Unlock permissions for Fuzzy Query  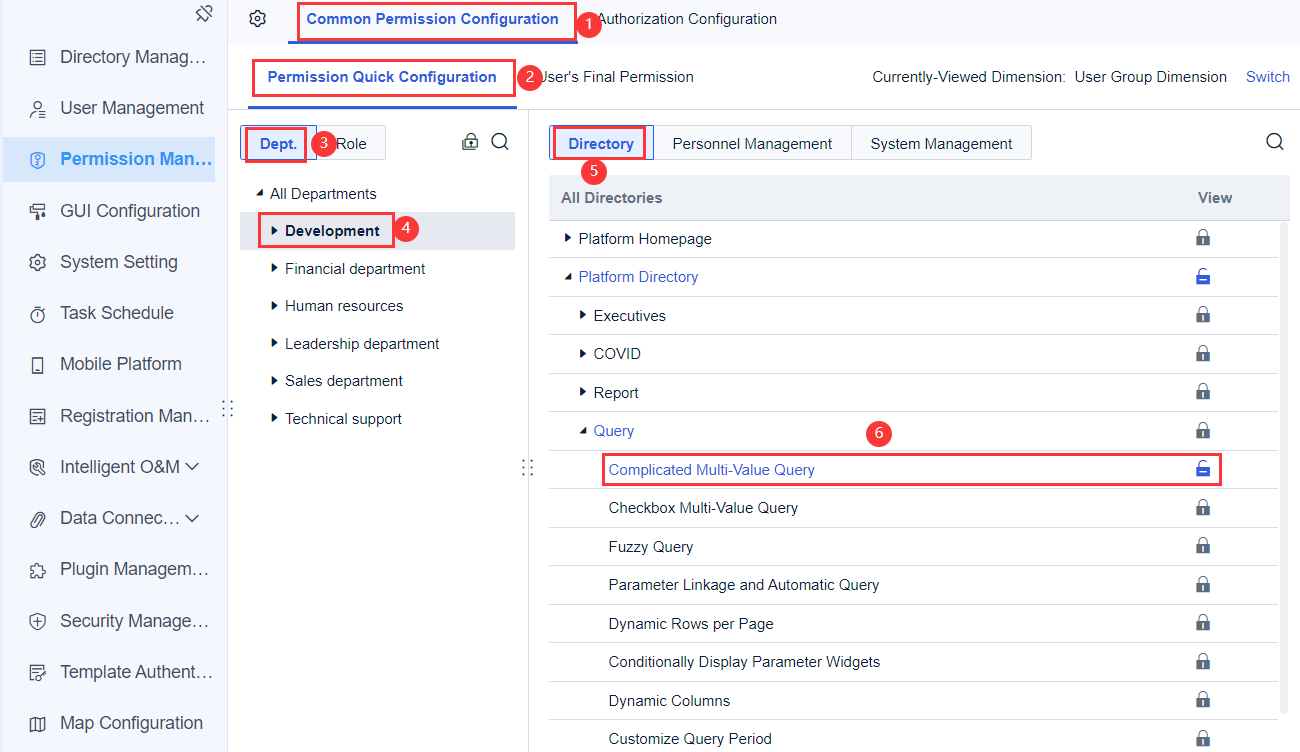pos(1203,545)
